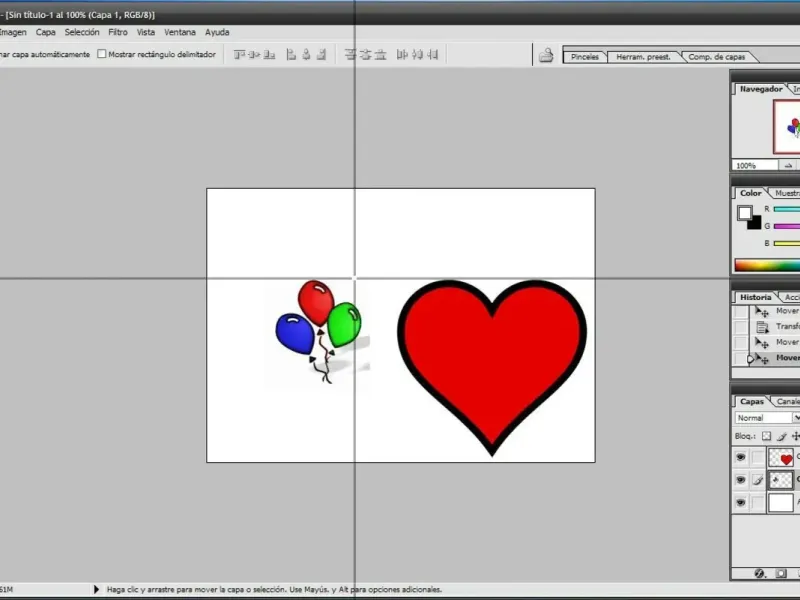Select the Color panel tab
The height and width of the screenshot is (600, 800).
click(751, 193)
